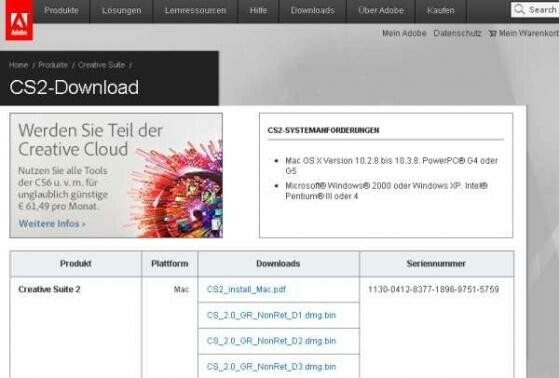Image resolution: width=559 pixels, height=378 pixels.
Task: Click the Microsoft Windows 2000 requirement line
Action: click(x=386, y=191)
